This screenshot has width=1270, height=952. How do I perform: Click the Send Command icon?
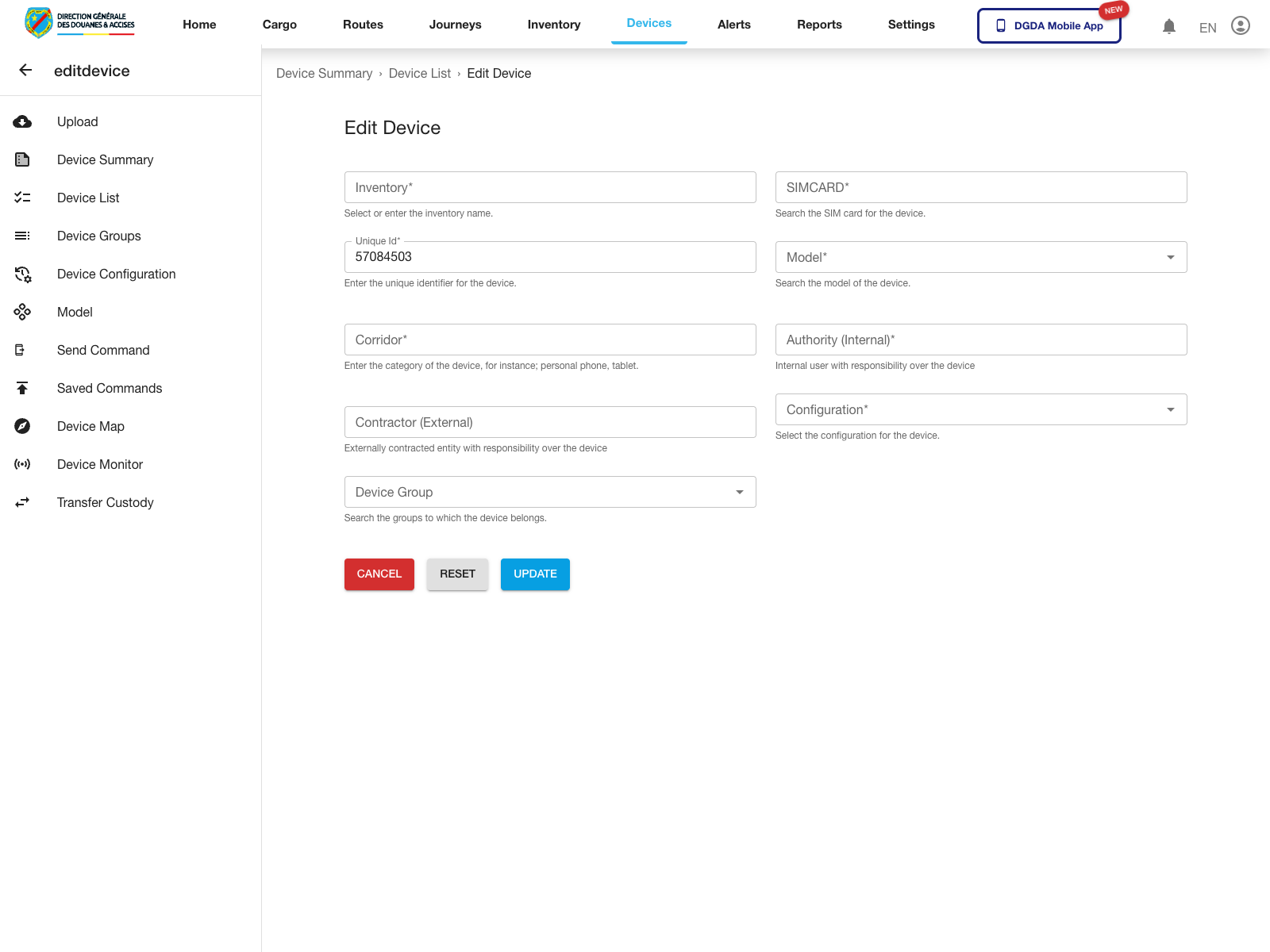[22, 350]
